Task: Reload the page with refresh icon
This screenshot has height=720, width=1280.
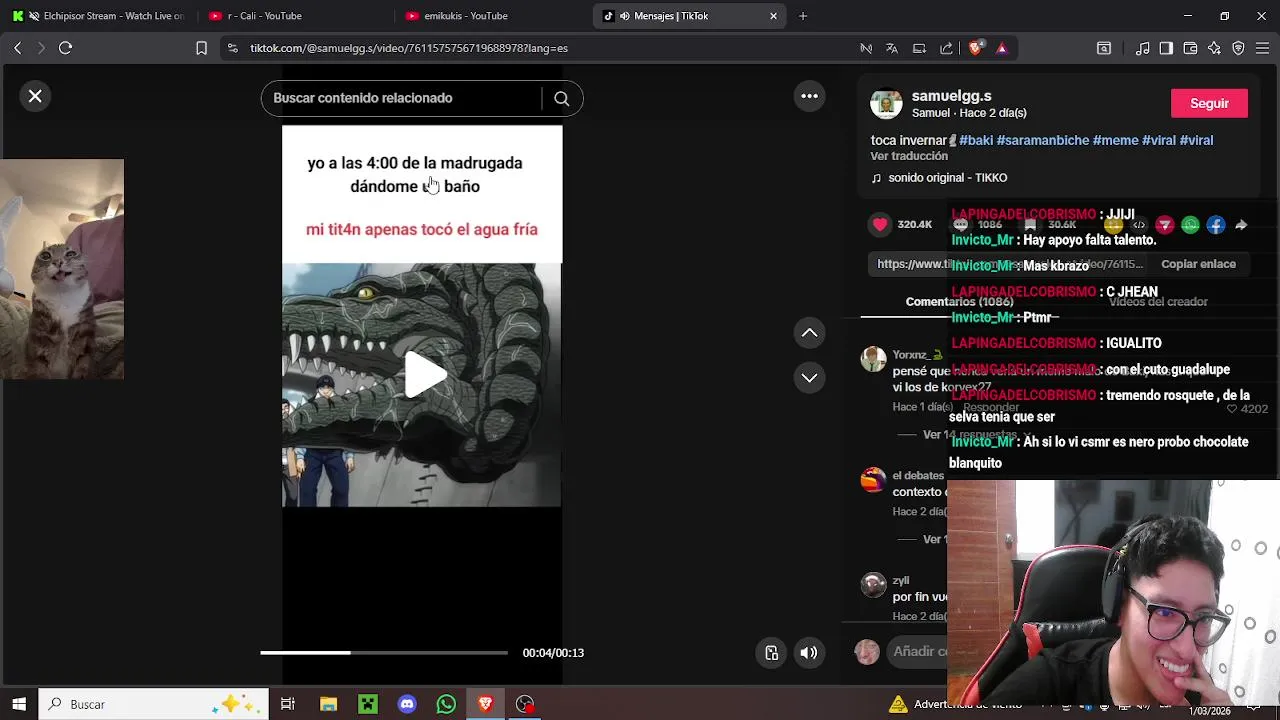Action: pyautogui.click(x=65, y=48)
